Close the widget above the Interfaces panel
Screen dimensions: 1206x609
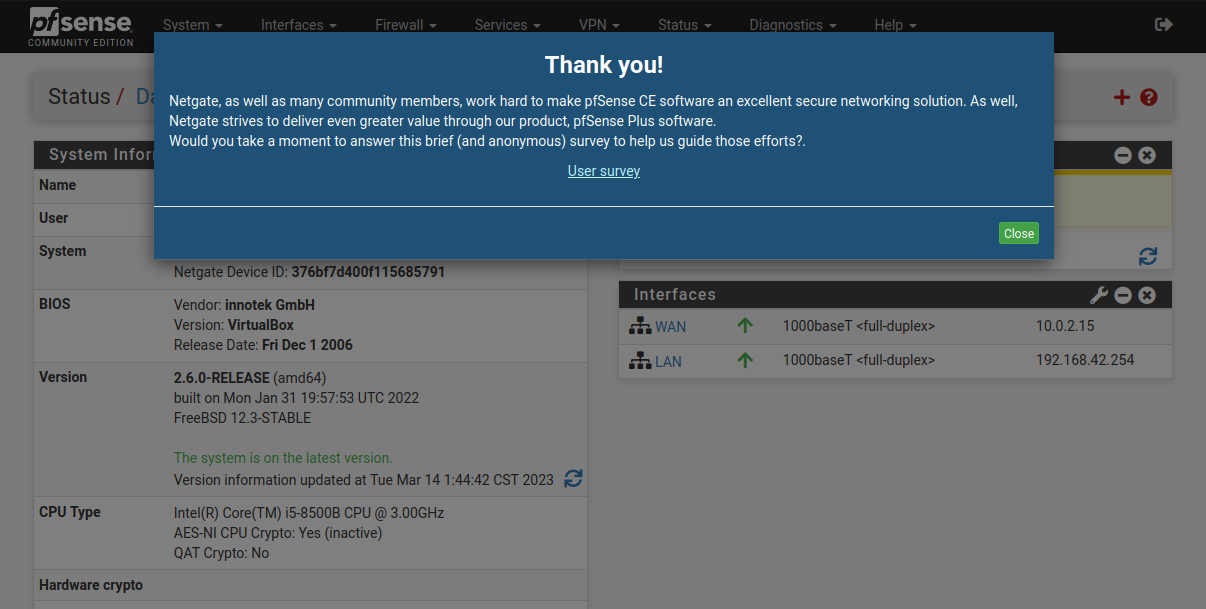click(x=1147, y=155)
